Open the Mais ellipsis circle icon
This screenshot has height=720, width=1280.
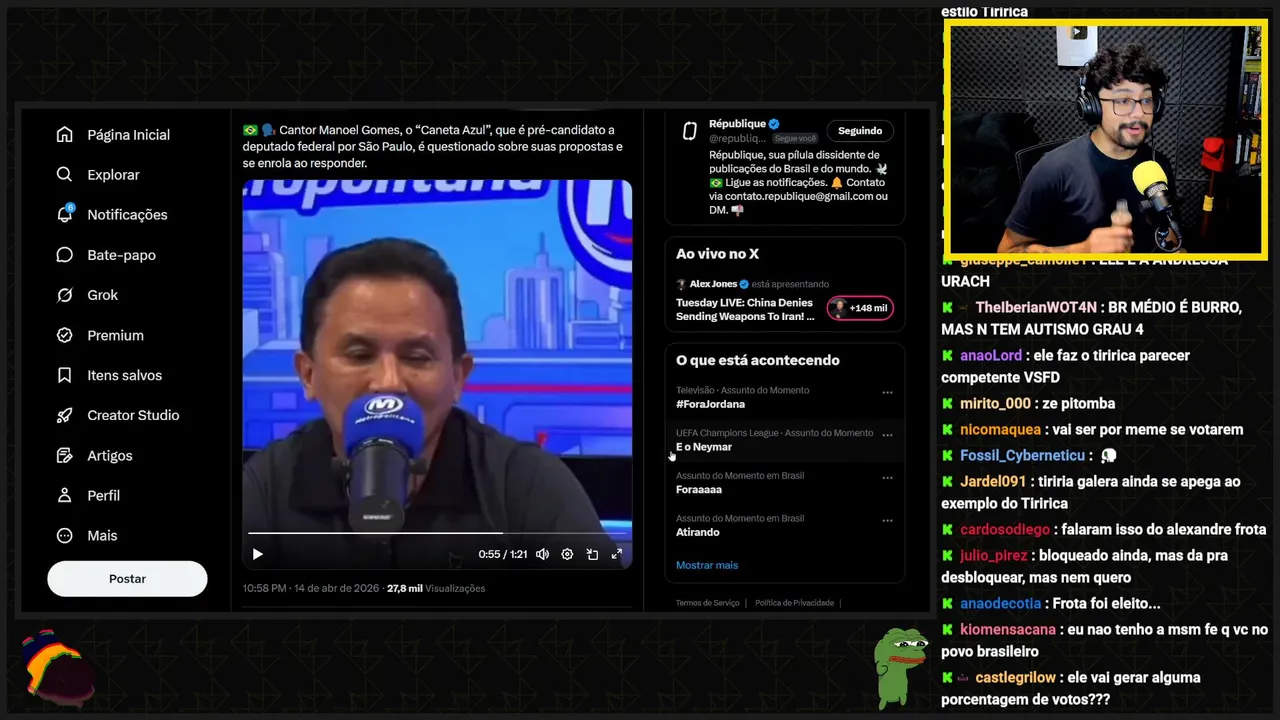point(65,535)
